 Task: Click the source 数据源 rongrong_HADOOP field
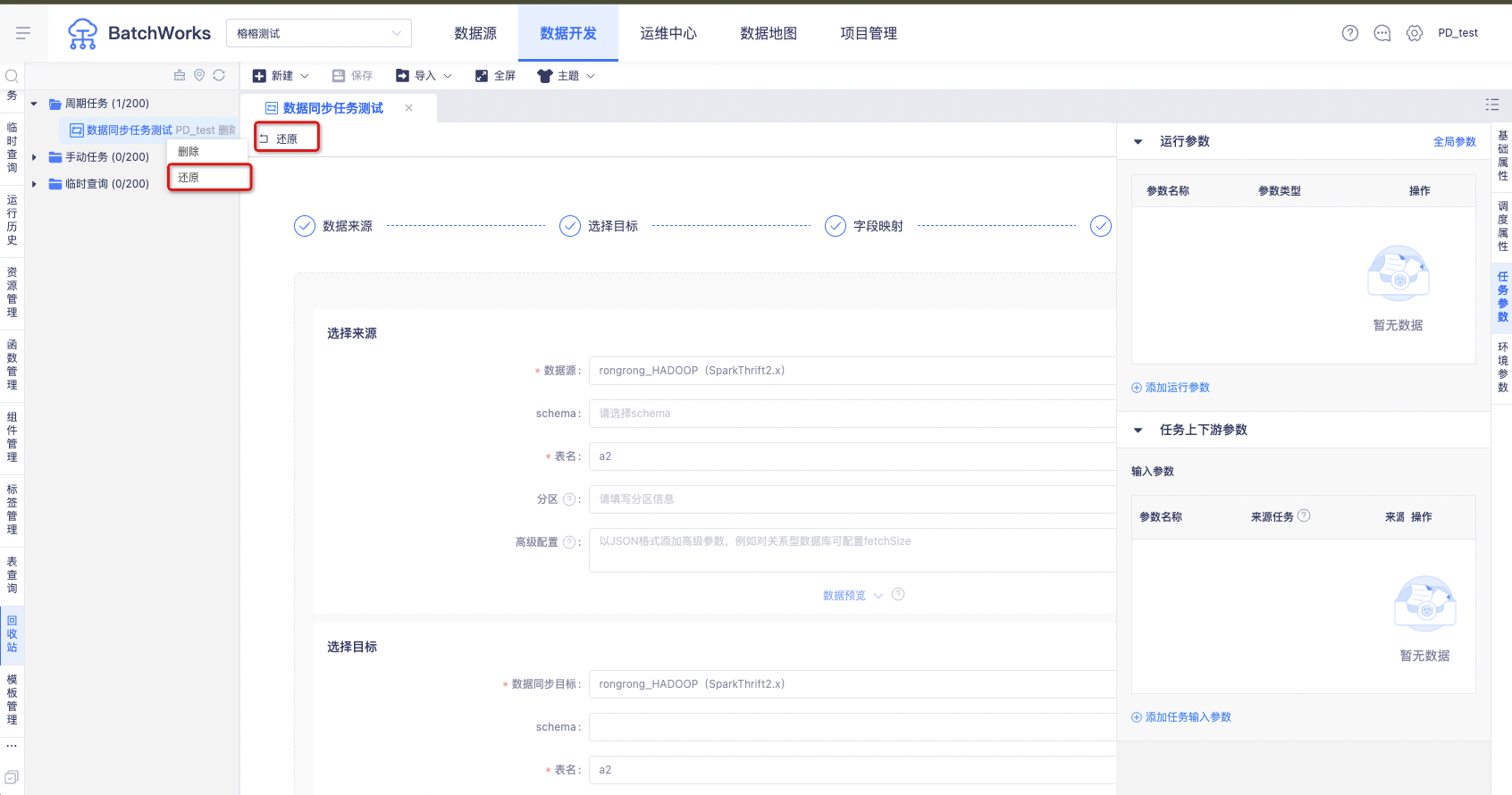[853, 371]
